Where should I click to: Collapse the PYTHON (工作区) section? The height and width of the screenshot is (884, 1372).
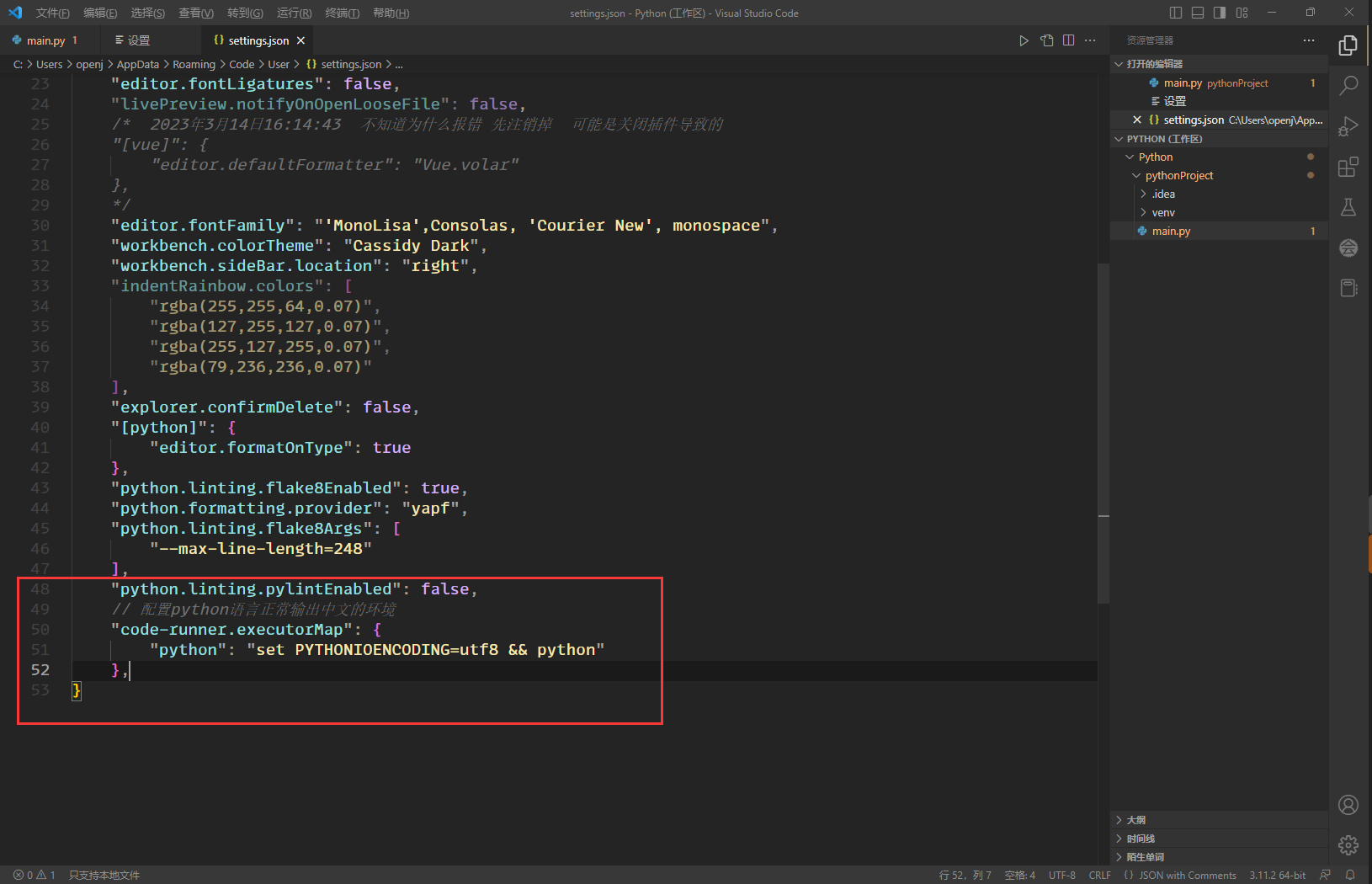click(1219, 139)
